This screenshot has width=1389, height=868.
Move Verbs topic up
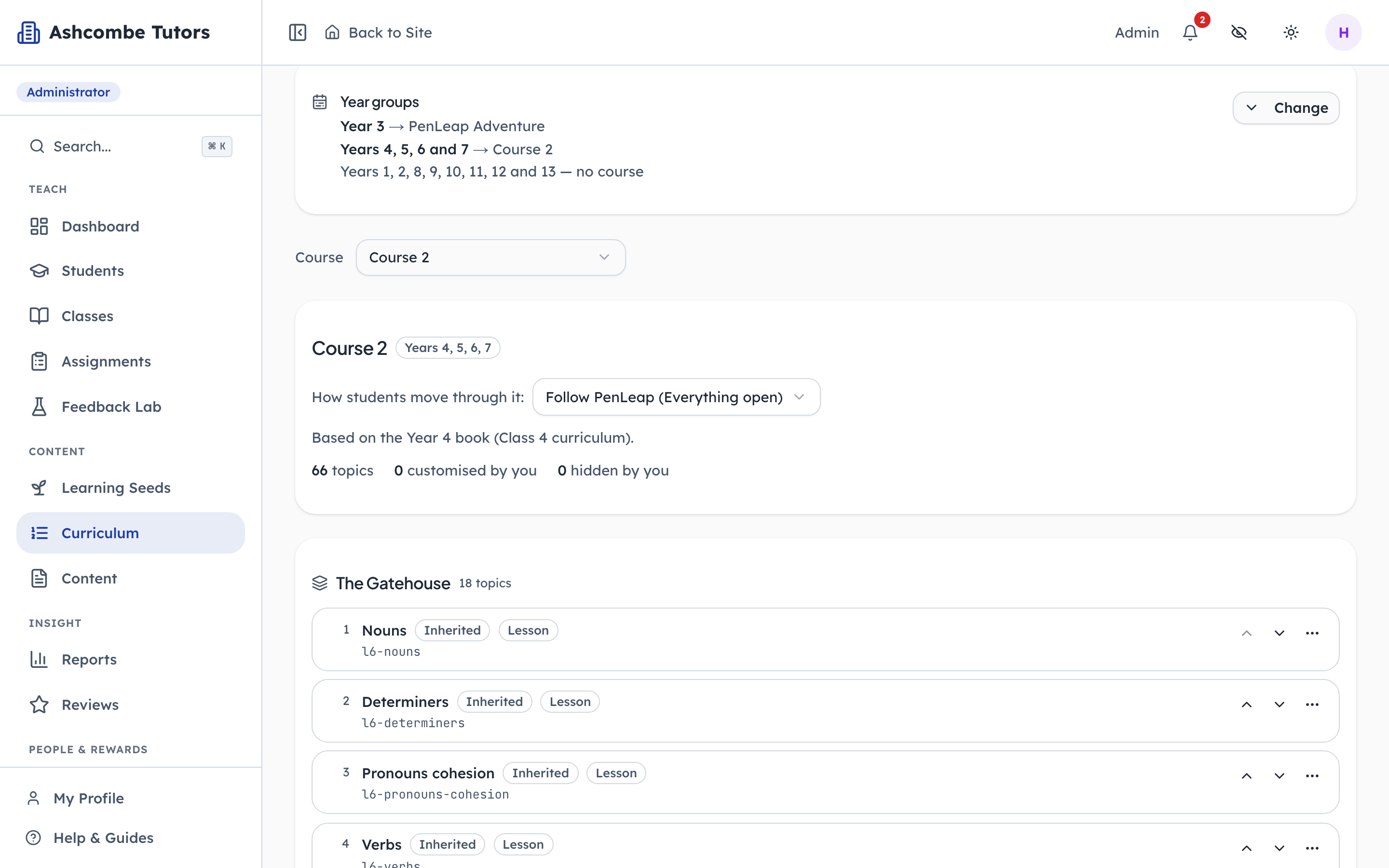pyautogui.click(x=1247, y=848)
